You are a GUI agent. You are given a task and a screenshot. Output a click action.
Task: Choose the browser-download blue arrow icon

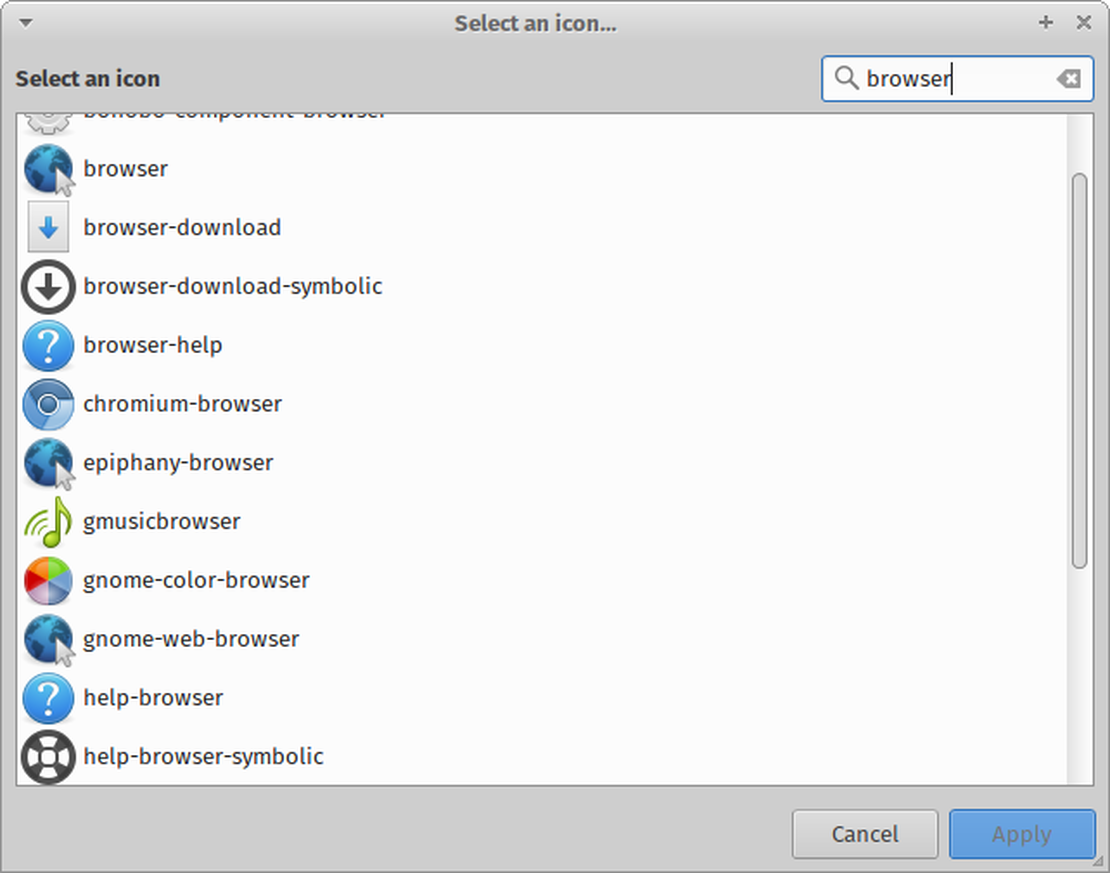(x=48, y=227)
